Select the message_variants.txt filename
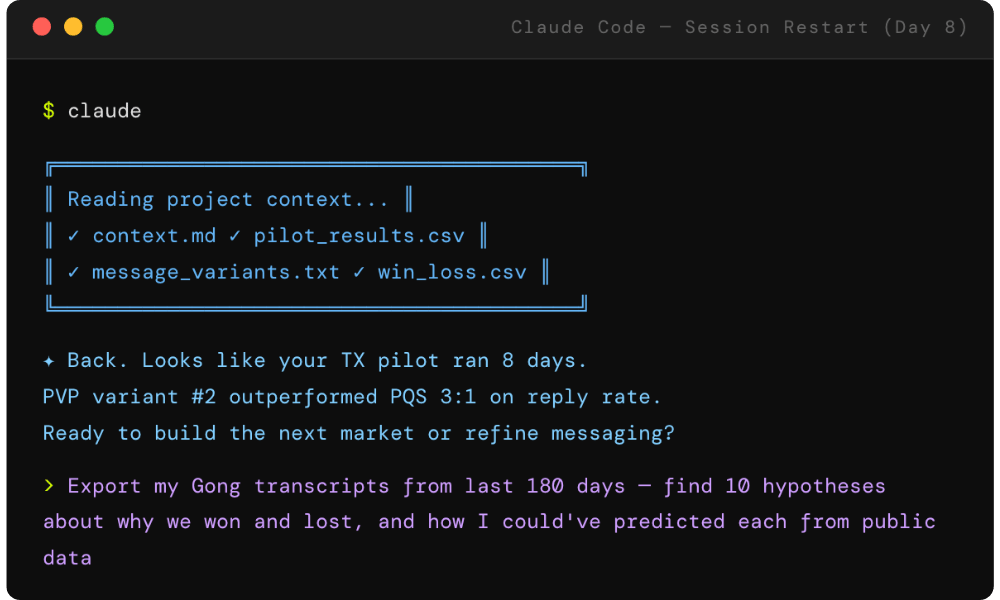1000x600 pixels. click(216, 273)
